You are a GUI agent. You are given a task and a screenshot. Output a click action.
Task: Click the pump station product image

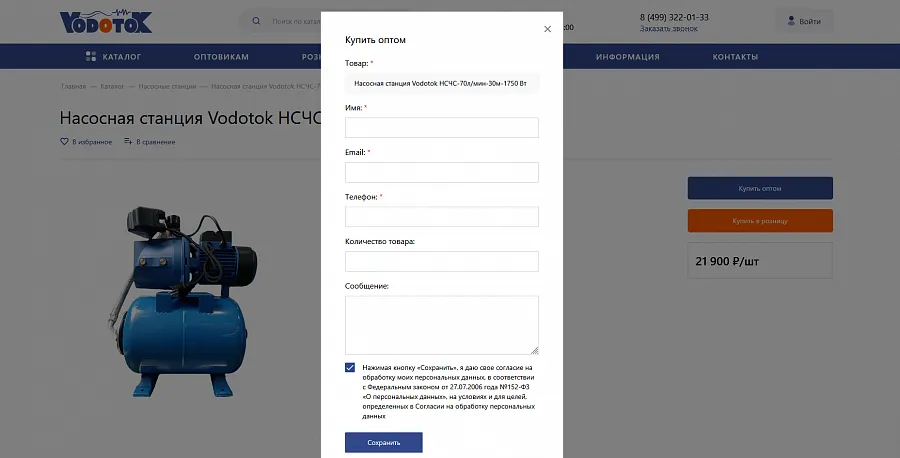click(184, 301)
